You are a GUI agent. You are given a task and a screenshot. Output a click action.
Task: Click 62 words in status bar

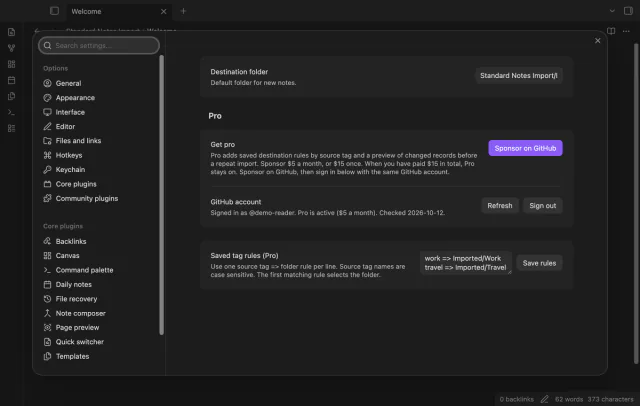pos(569,399)
